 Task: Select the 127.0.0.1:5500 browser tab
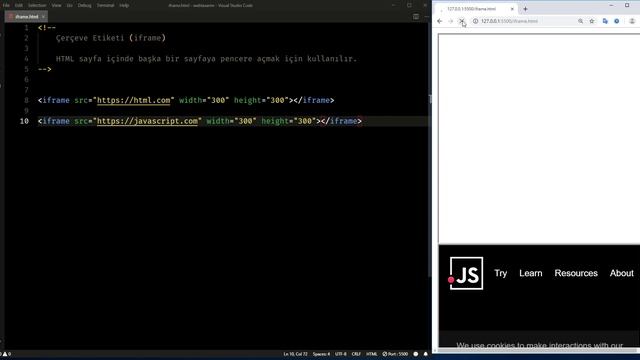click(476, 9)
